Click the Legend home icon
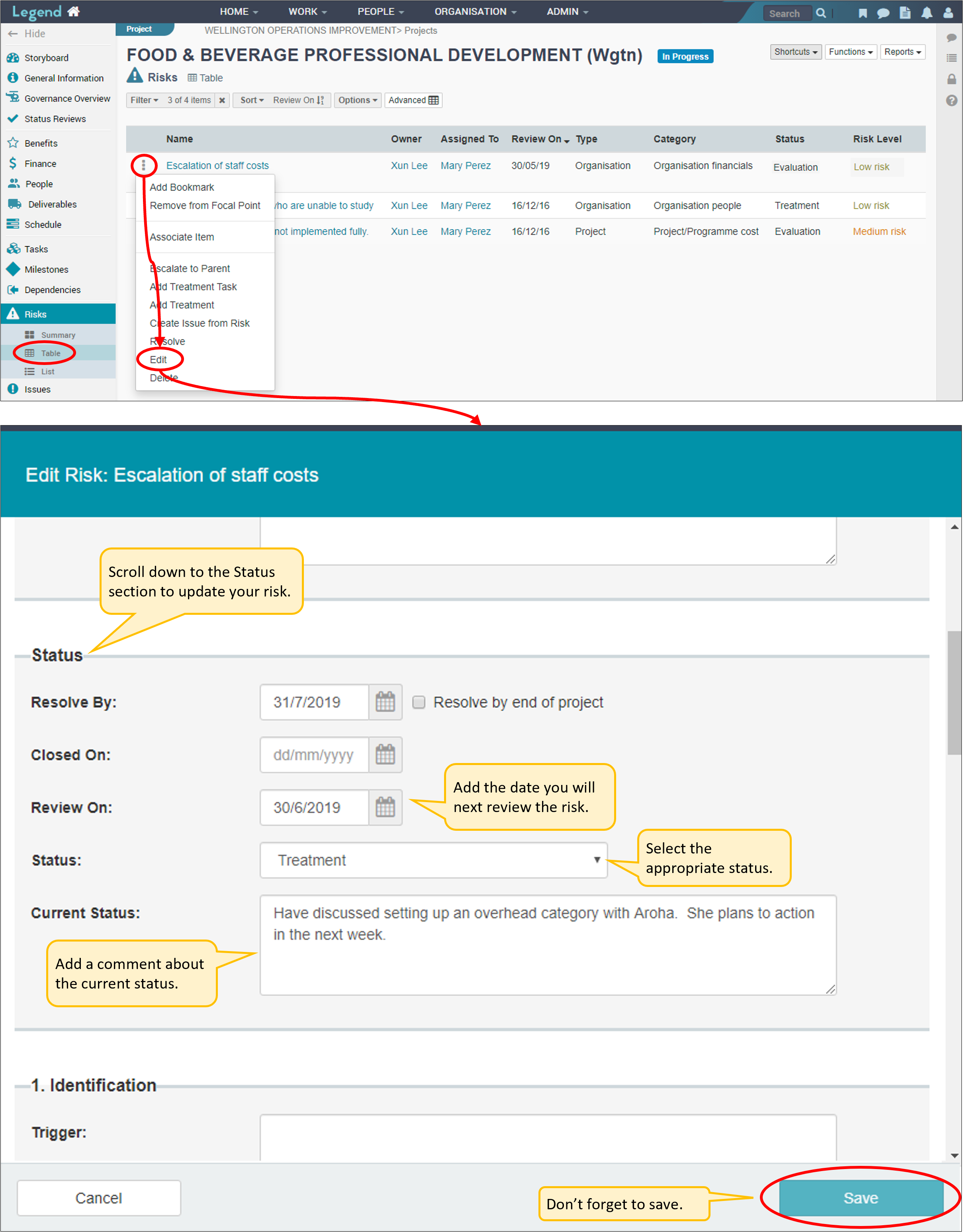 click(x=74, y=11)
